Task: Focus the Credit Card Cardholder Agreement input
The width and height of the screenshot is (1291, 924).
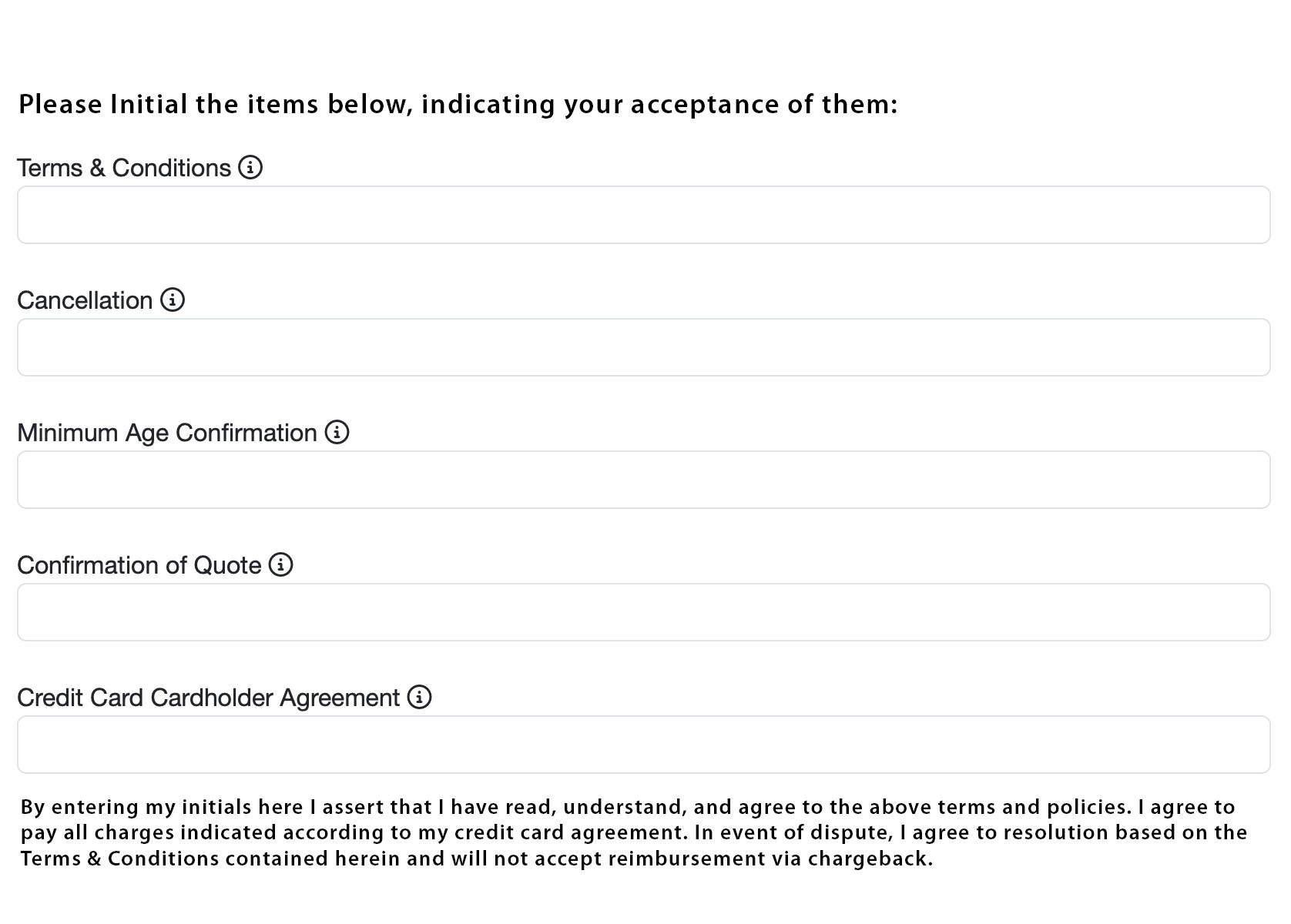Action: point(643,745)
